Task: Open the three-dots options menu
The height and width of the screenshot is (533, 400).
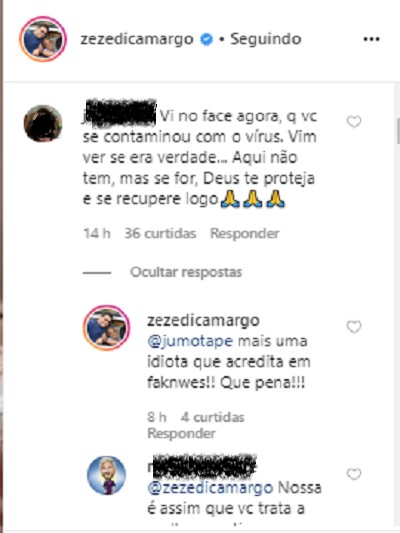Action: pyautogui.click(x=371, y=39)
